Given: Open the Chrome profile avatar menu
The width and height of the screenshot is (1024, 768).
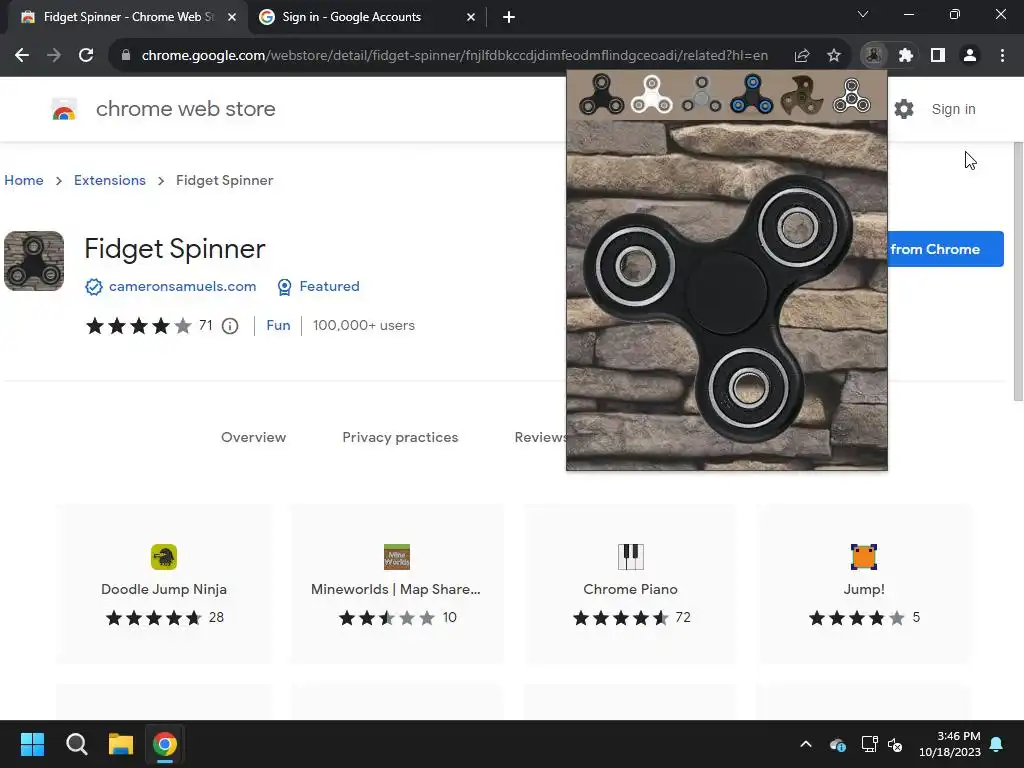Looking at the screenshot, I should point(970,56).
